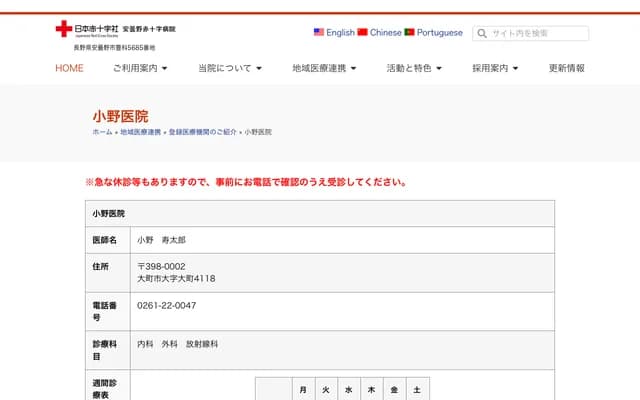Click the US flag icon for English
This screenshot has width=640, height=400.
tap(319, 32)
